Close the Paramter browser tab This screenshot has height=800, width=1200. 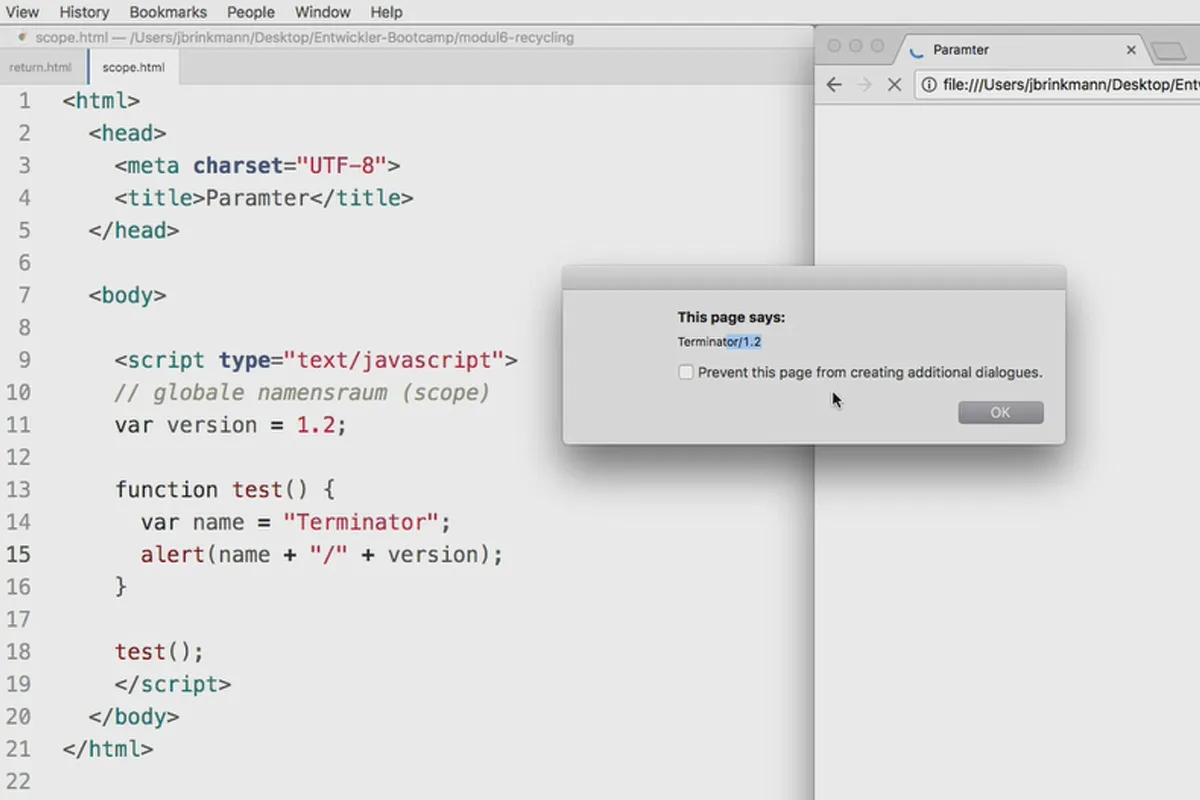(1131, 49)
